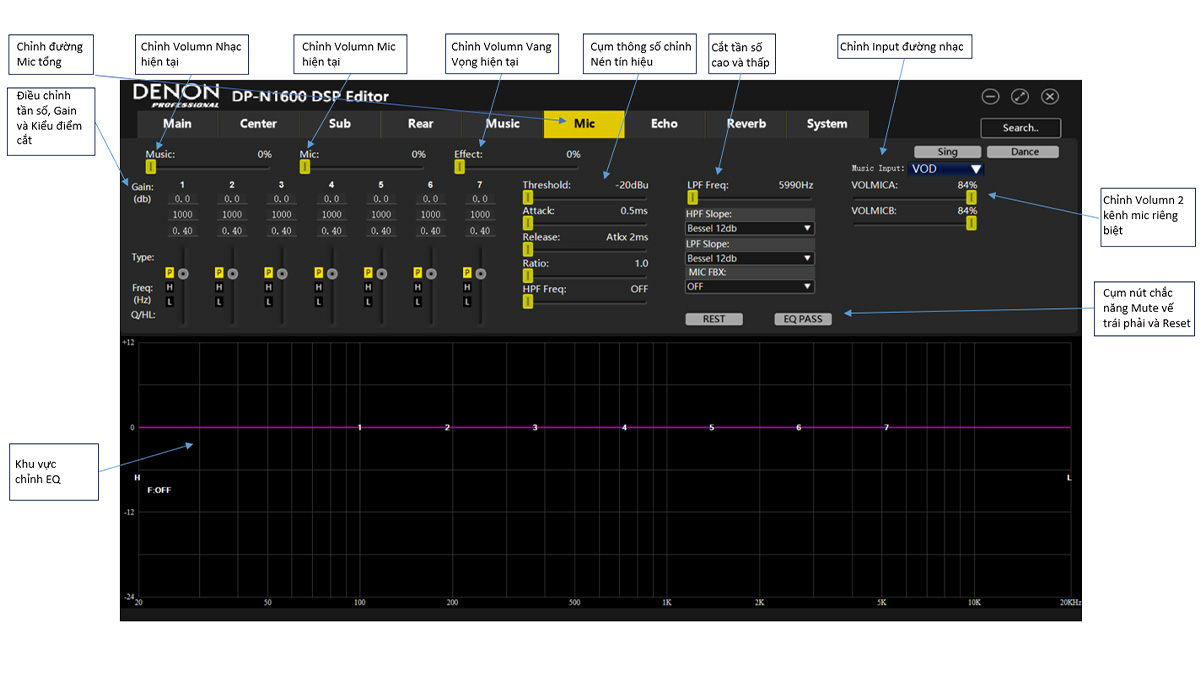This screenshot has width=1200, height=686.
Task: Select peak type P for band 7
Action: tap(467, 273)
